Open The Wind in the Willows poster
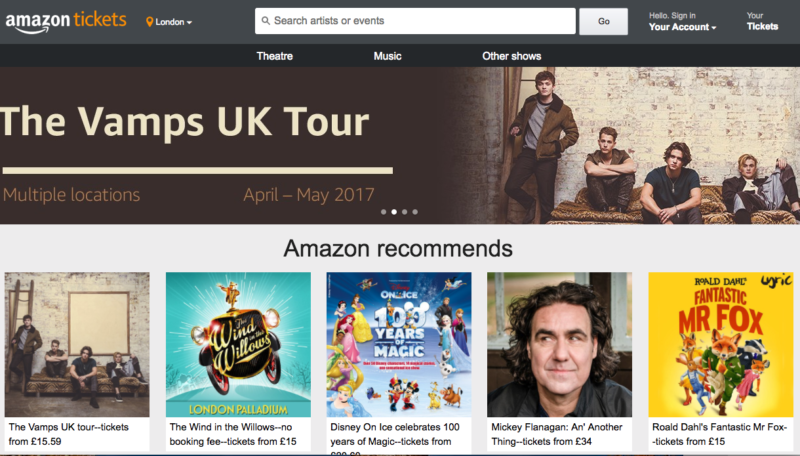 click(x=238, y=344)
